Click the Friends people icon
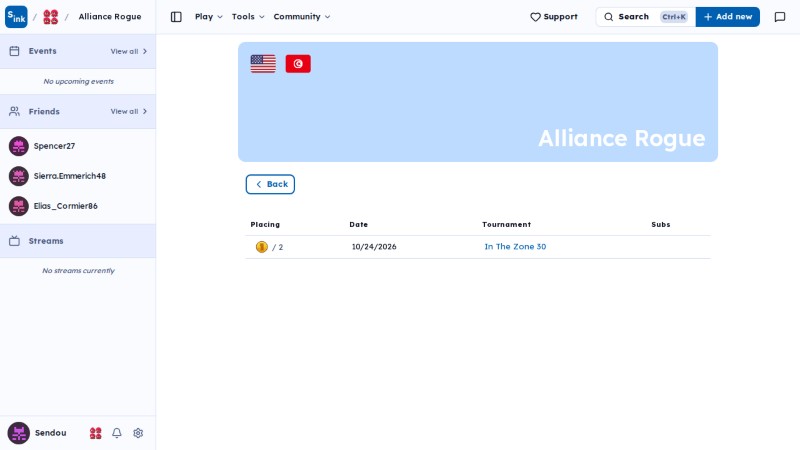This screenshot has width=800, height=450. tap(14, 111)
